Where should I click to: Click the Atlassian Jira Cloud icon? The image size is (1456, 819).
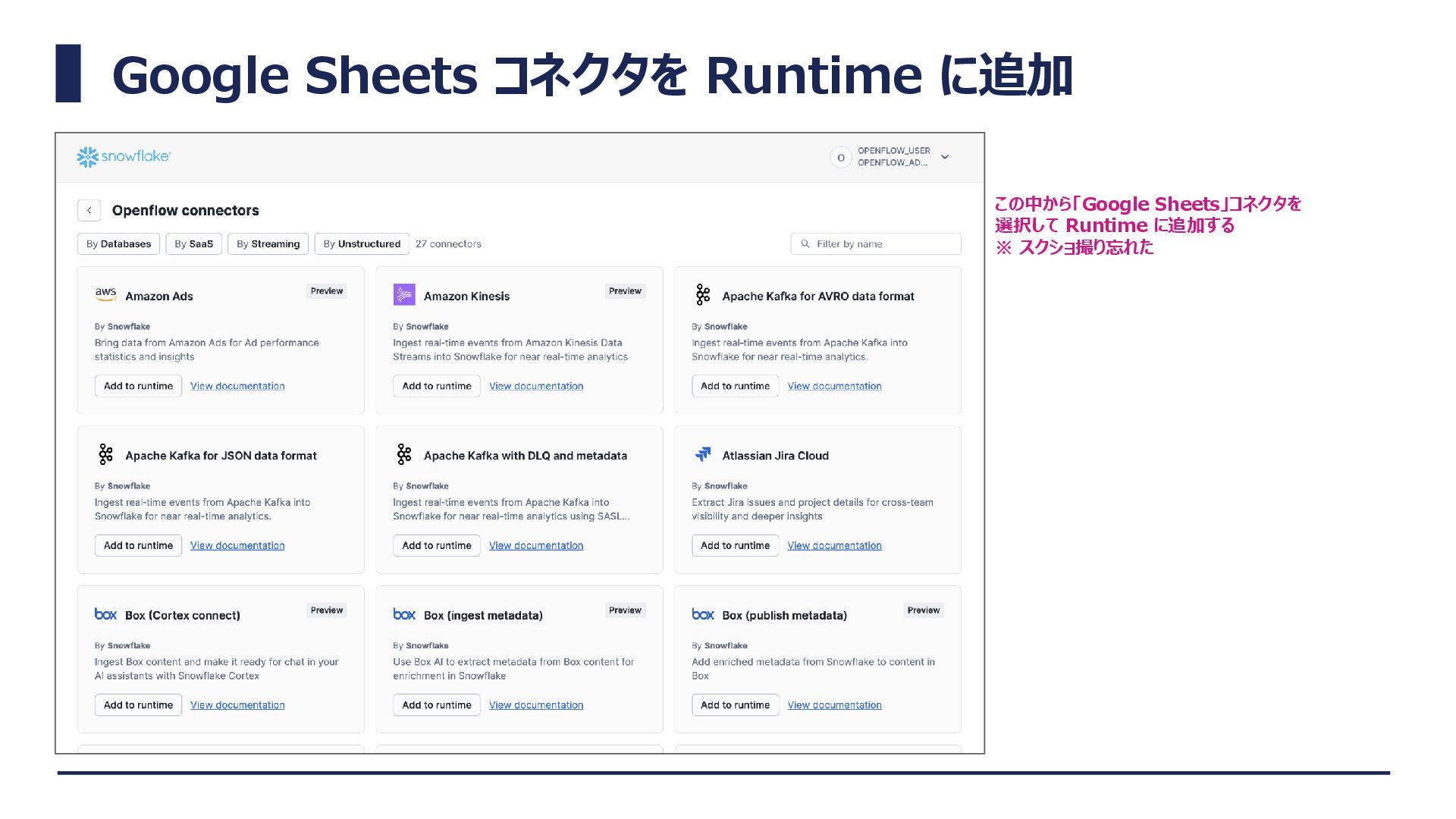pyautogui.click(x=703, y=455)
